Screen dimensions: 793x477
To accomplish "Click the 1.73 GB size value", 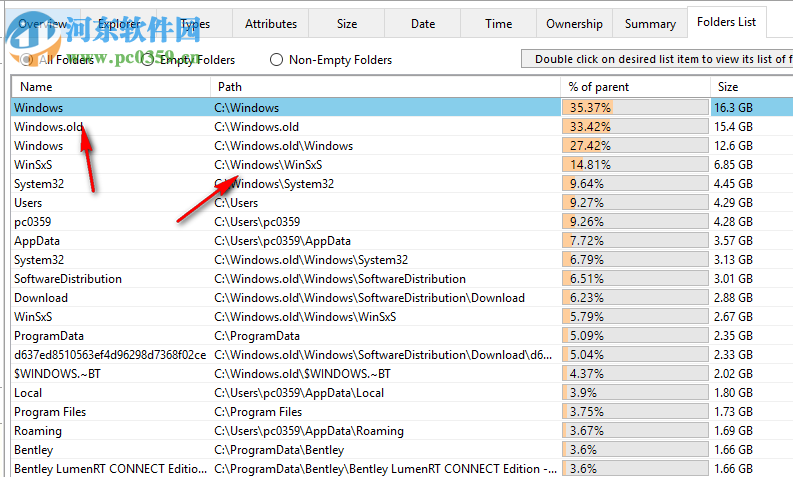I will tap(733, 412).
